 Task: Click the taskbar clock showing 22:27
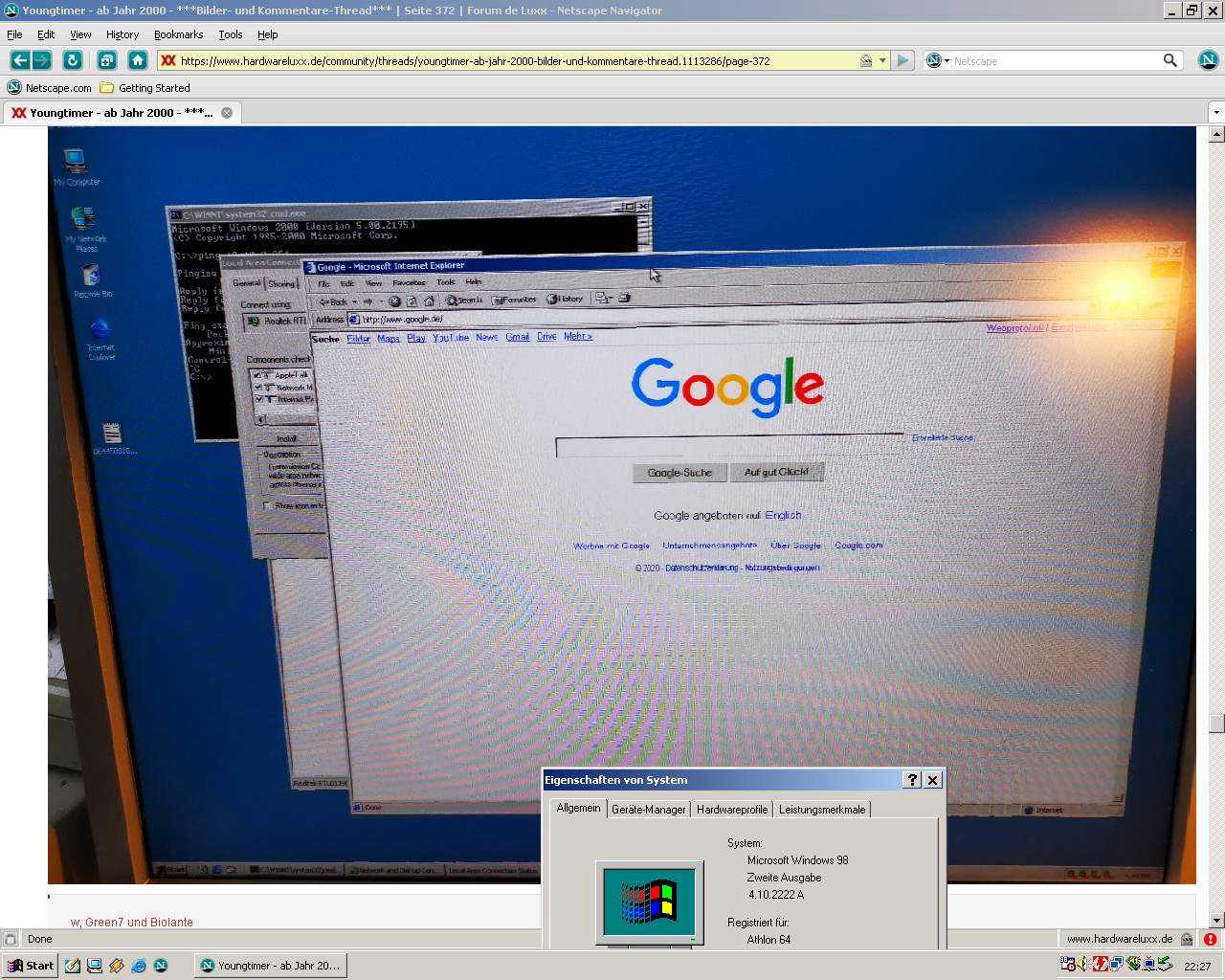(1197, 966)
